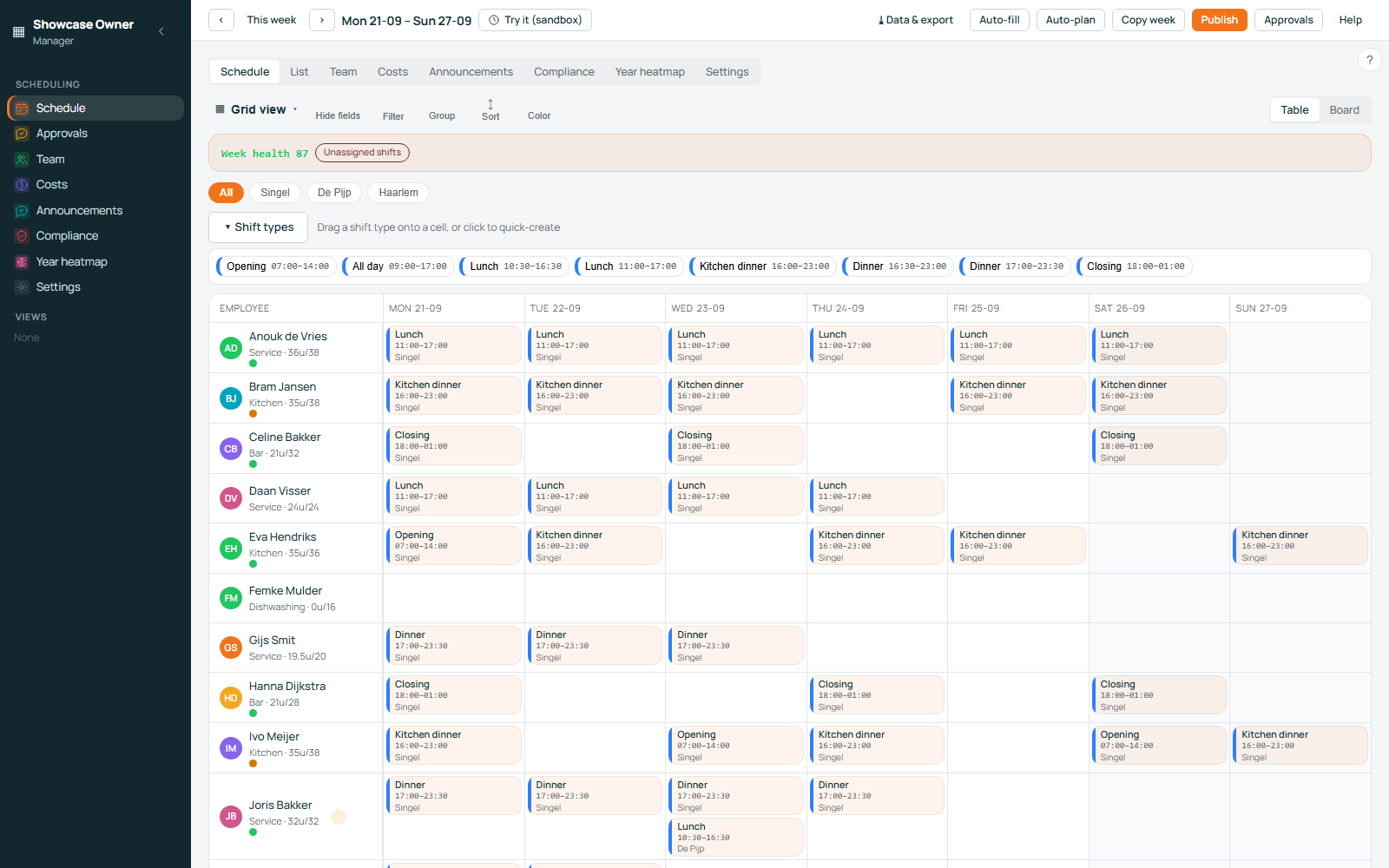1389x868 pixels.
Task: Toggle the Unassigned shifts chip
Action: (x=362, y=153)
